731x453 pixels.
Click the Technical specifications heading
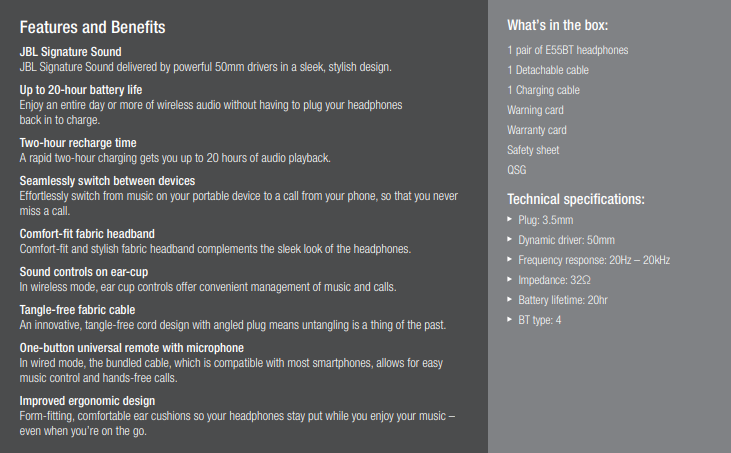pos(576,199)
